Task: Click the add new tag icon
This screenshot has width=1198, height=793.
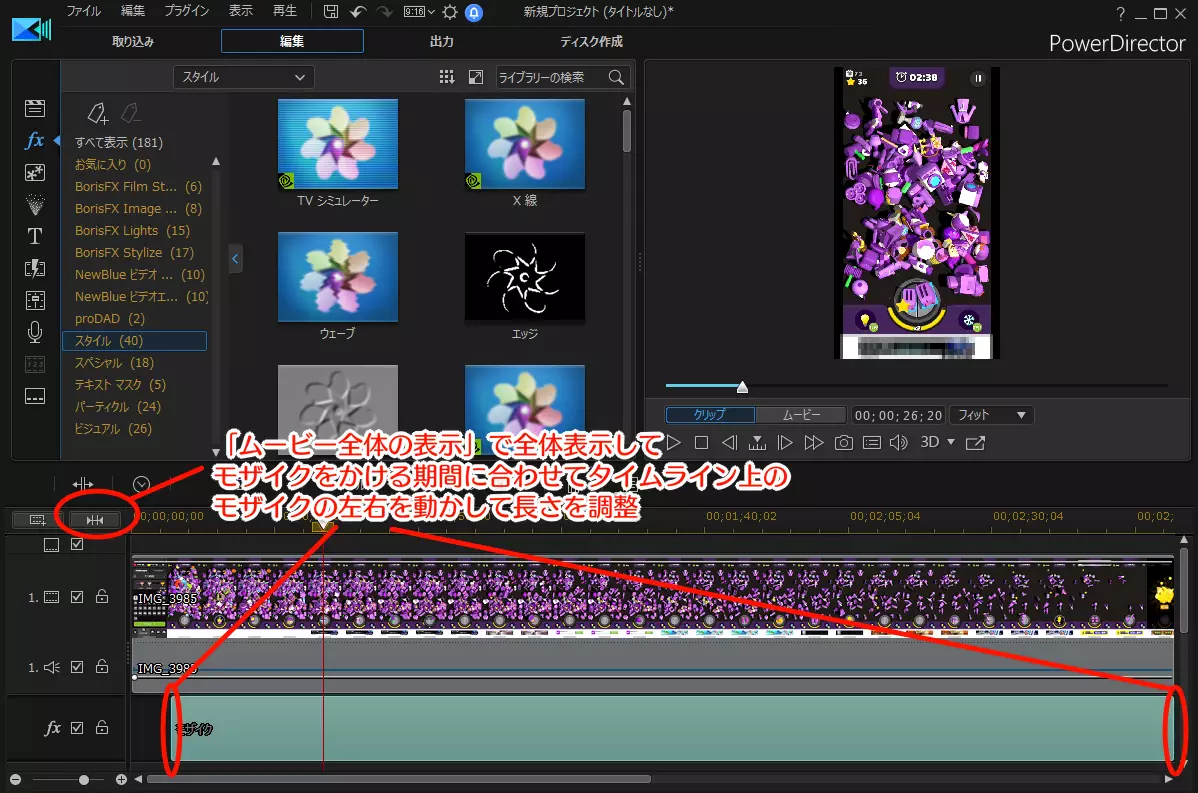Action: [98, 114]
